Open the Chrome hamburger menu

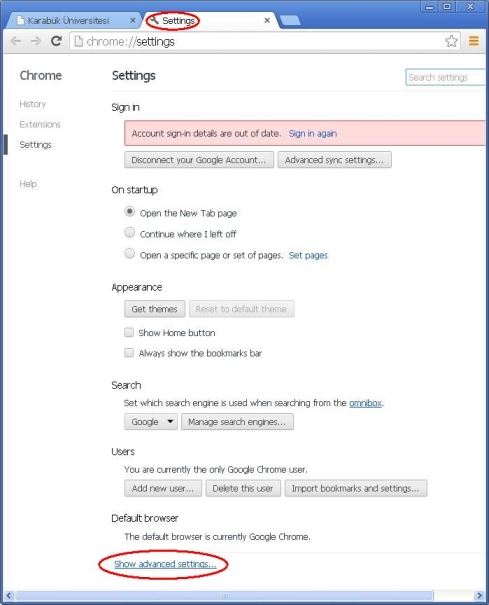click(x=474, y=41)
